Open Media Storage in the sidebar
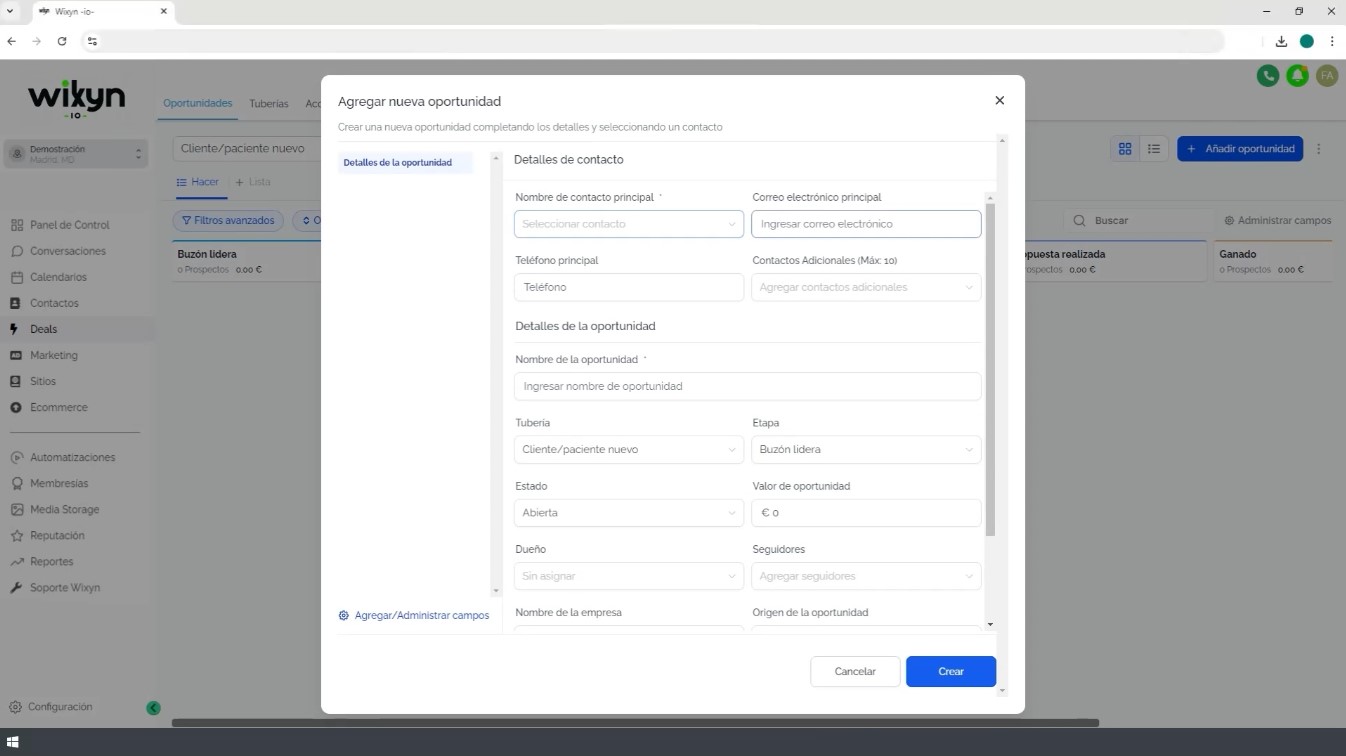Screen dimensions: 1346x756 [x=64, y=509]
